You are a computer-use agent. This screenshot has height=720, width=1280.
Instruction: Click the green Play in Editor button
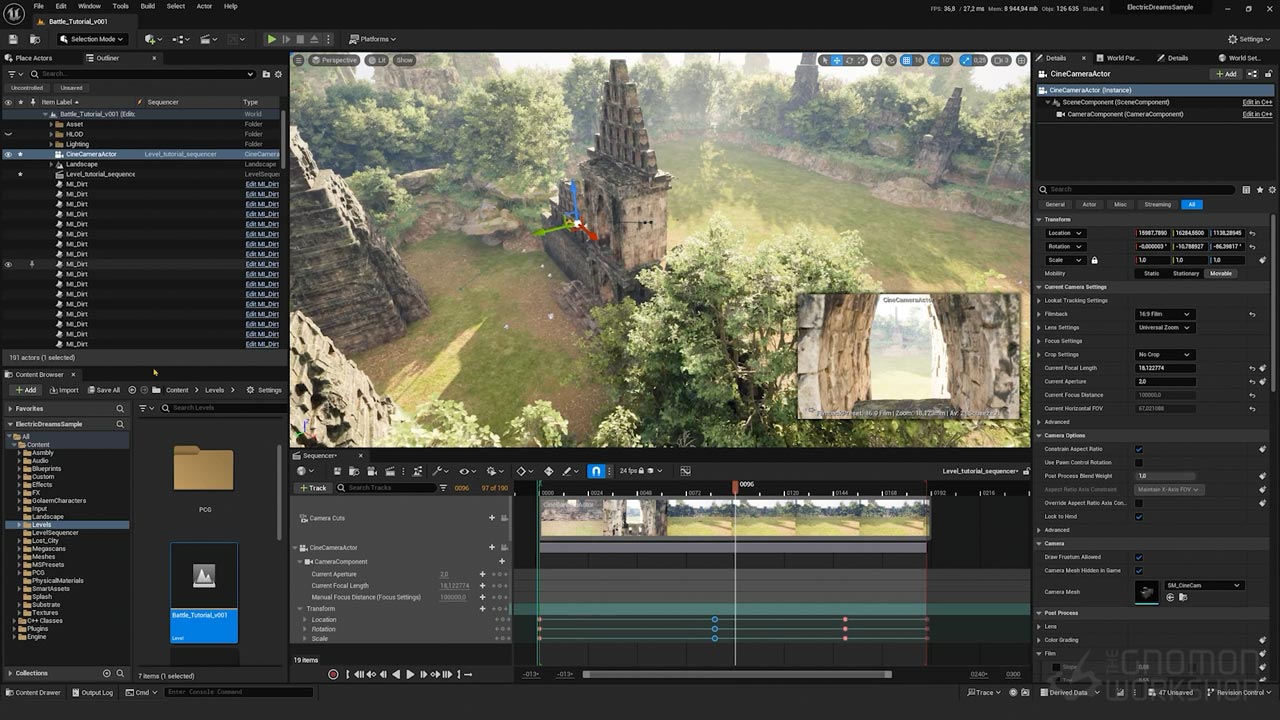point(271,39)
